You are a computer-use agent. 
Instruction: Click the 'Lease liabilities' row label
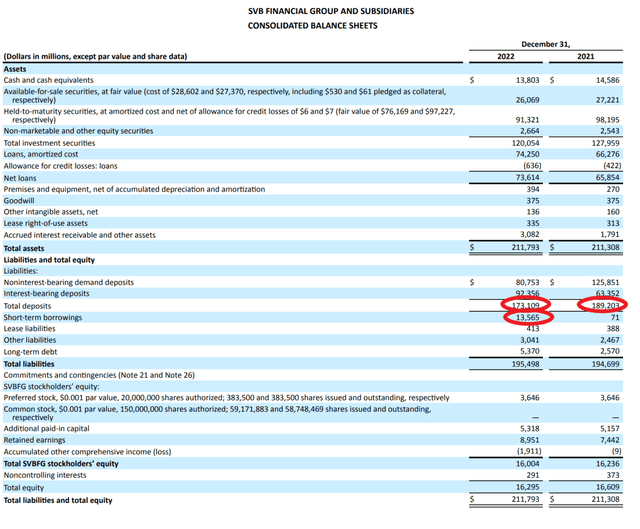(x=29, y=329)
